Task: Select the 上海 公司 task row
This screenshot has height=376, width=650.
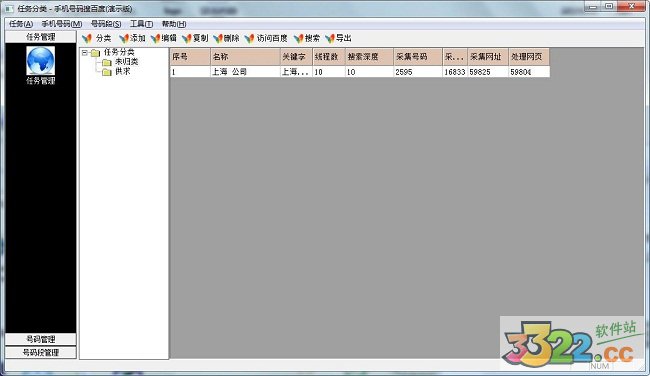Action: 360,72
